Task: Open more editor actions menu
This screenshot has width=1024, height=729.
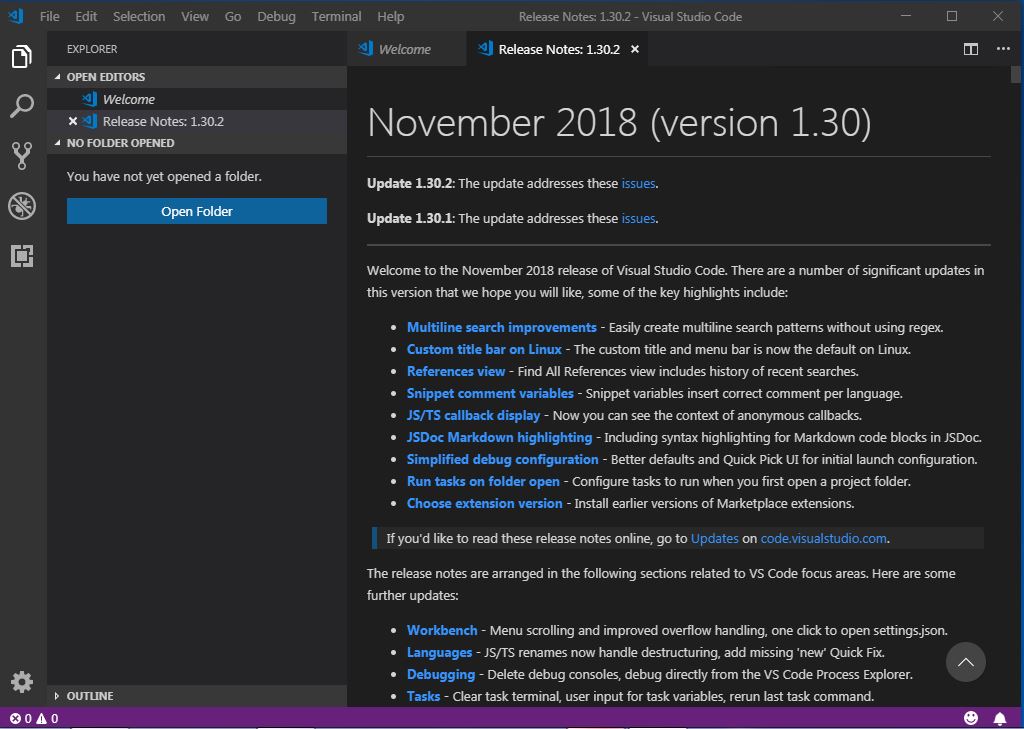Action: tap(1003, 47)
